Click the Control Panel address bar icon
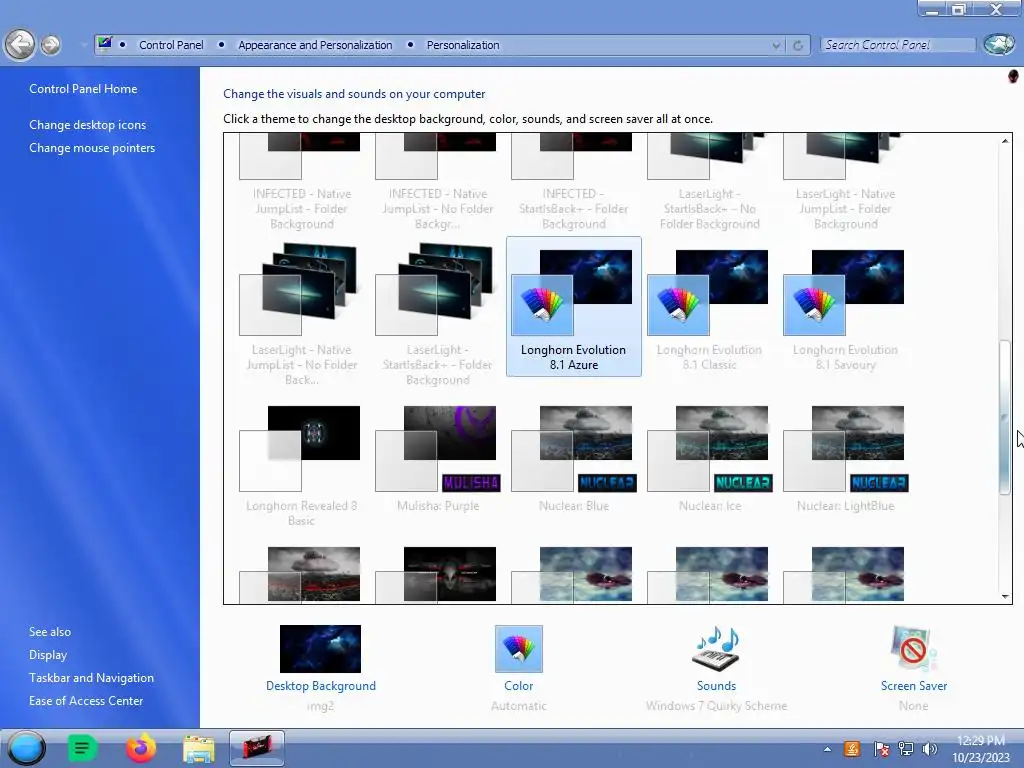The height and width of the screenshot is (768, 1024). point(104,44)
